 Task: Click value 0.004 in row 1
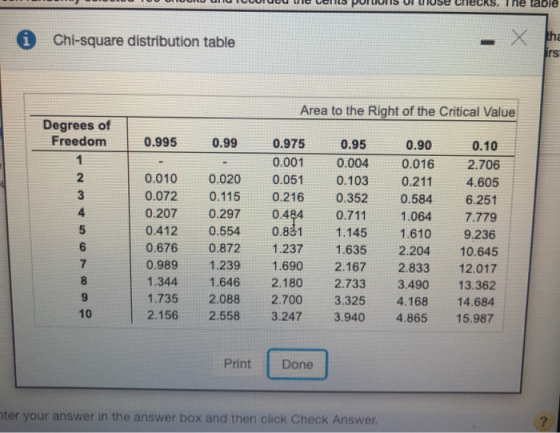pos(352,163)
